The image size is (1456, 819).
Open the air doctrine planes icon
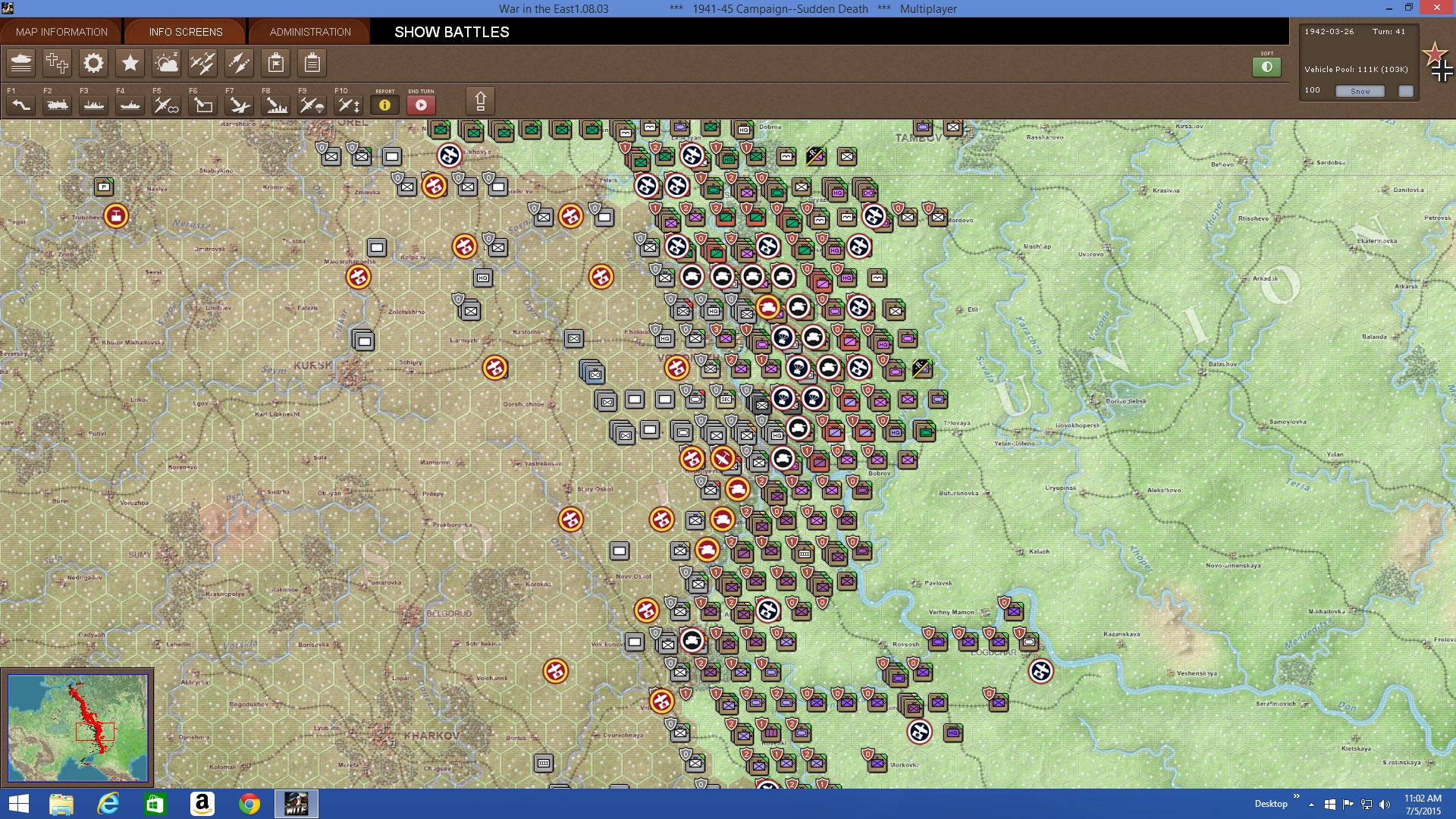(202, 63)
